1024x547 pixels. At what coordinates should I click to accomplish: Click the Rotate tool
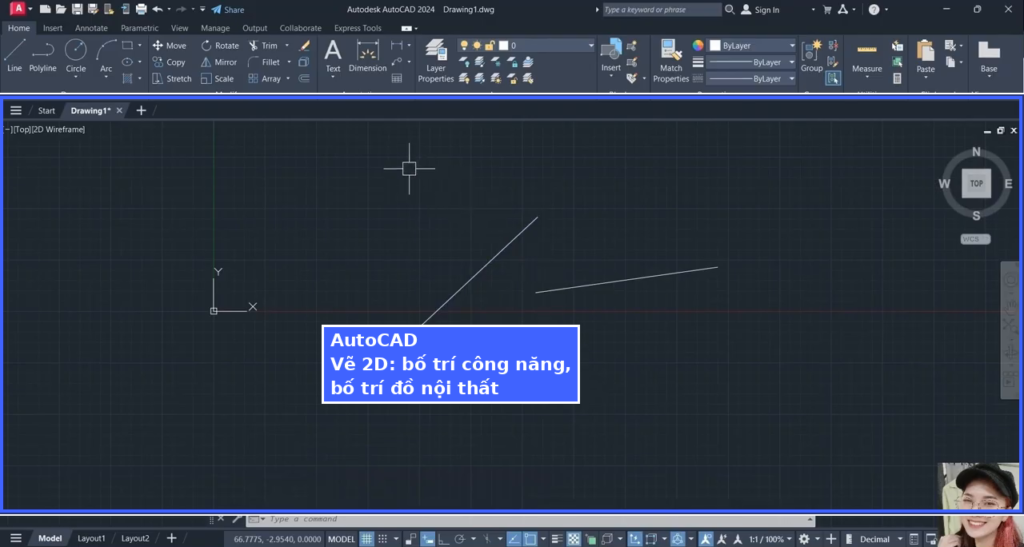220,46
